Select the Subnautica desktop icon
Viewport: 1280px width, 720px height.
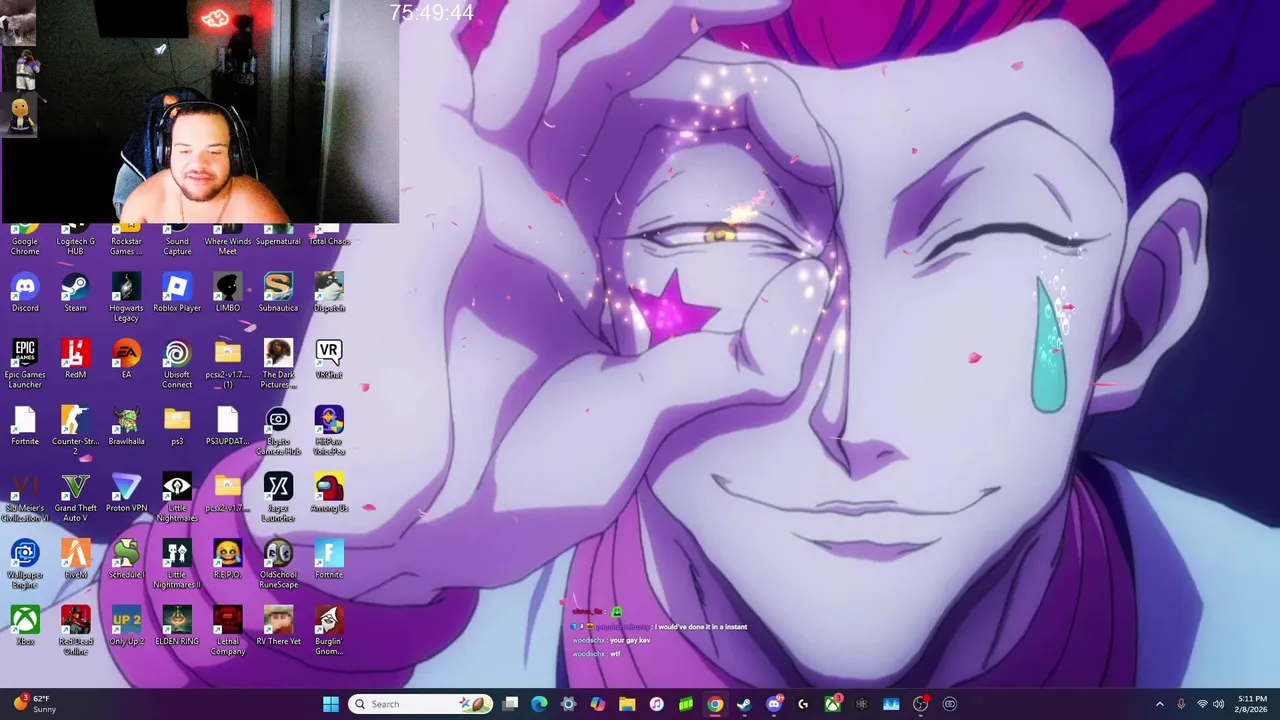coord(278,293)
